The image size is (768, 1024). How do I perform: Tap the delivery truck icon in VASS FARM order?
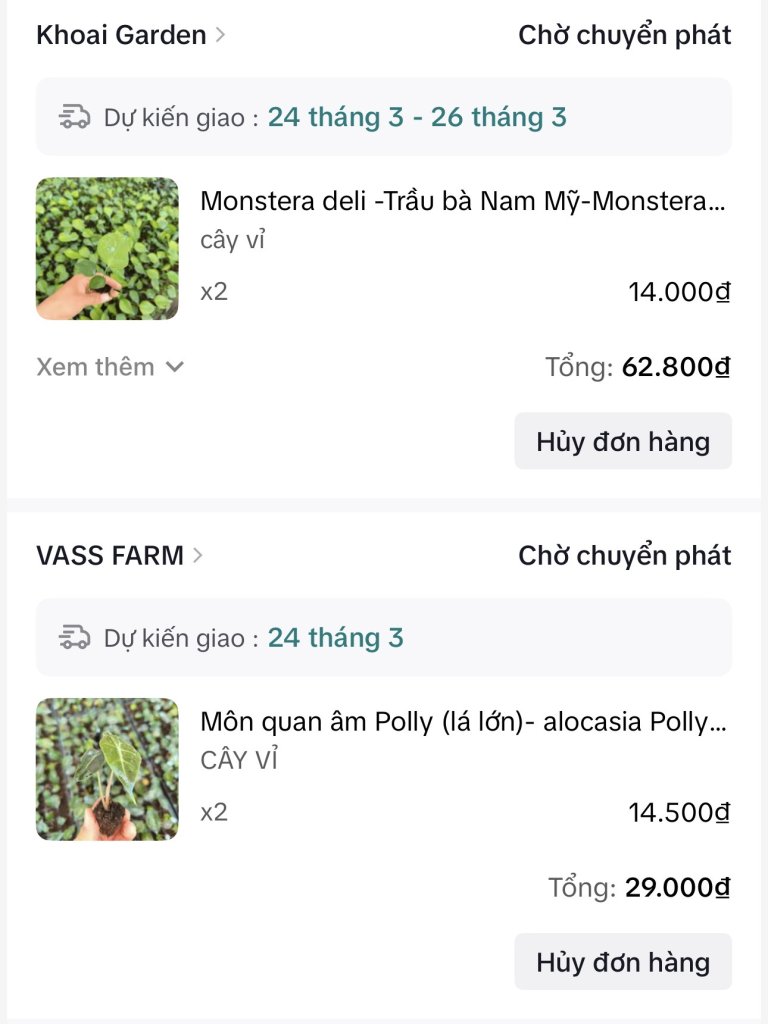click(x=74, y=637)
